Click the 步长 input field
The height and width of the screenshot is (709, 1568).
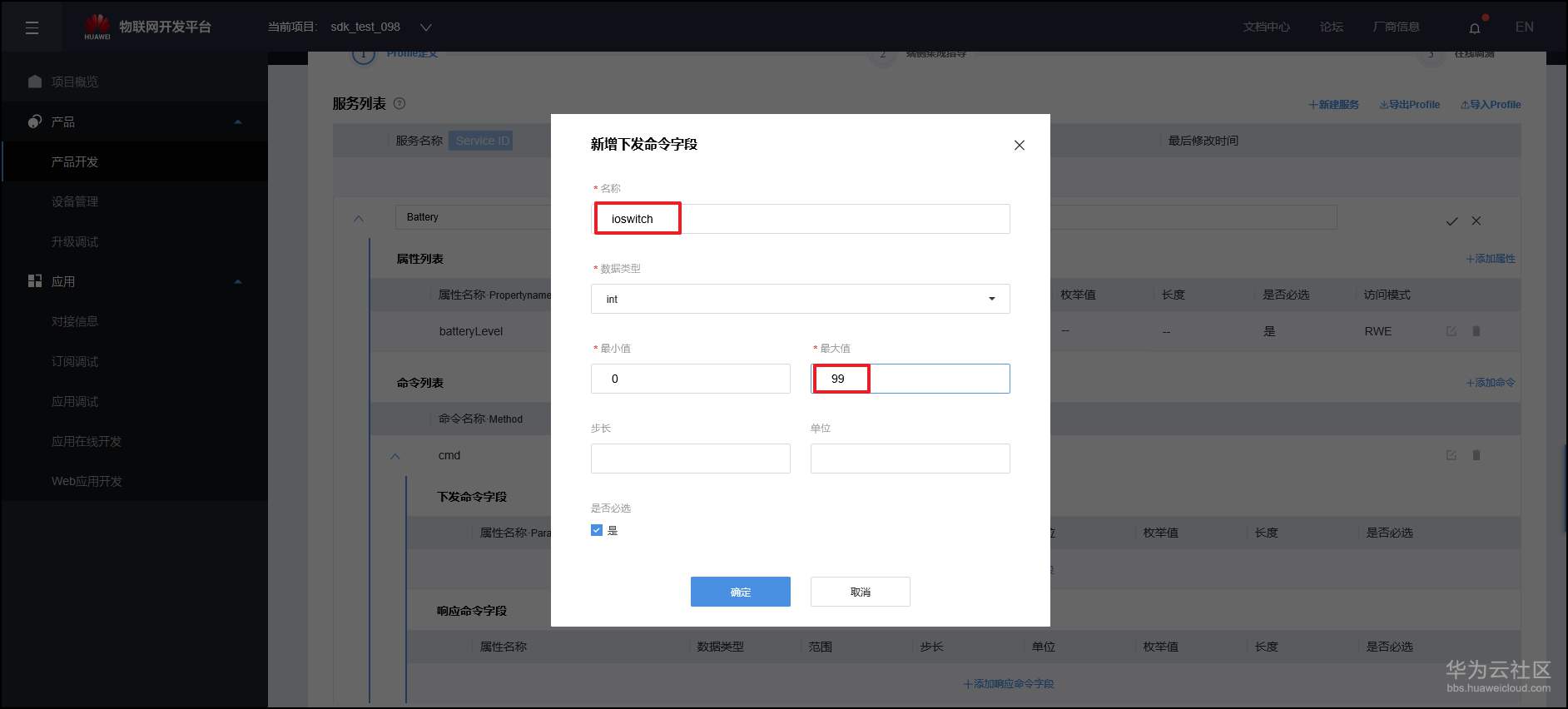pyautogui.click(x=691, y=459)
